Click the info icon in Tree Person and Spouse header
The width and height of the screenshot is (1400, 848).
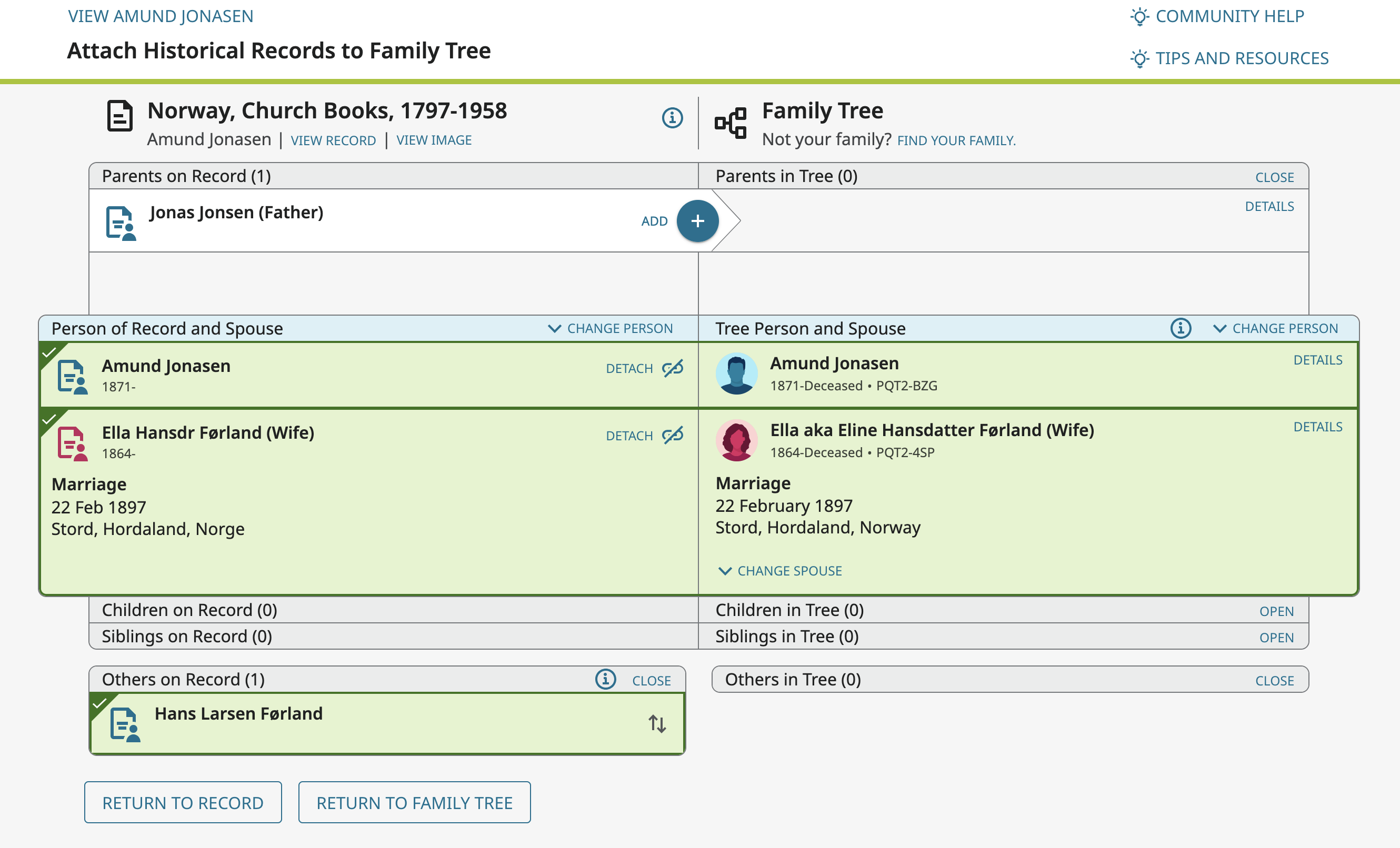[x=1180, y=328]
